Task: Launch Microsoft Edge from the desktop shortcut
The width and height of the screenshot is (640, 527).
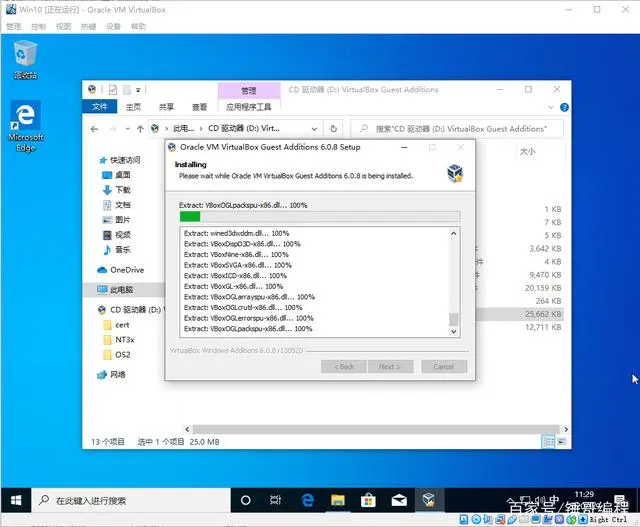Action: coord(26,126)
